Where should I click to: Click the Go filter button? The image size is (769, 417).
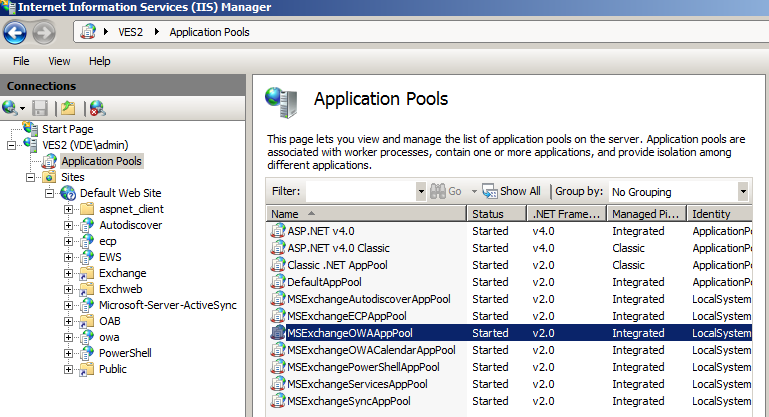tap(446, 191)
